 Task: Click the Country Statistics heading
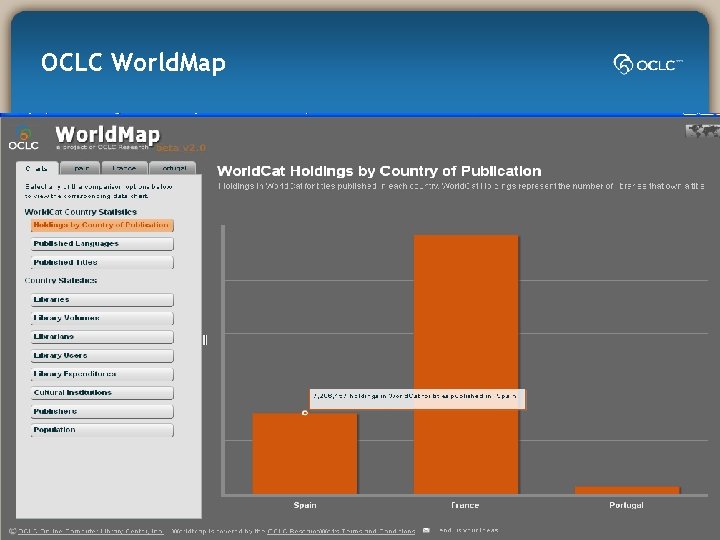click(x=61, y=281)
